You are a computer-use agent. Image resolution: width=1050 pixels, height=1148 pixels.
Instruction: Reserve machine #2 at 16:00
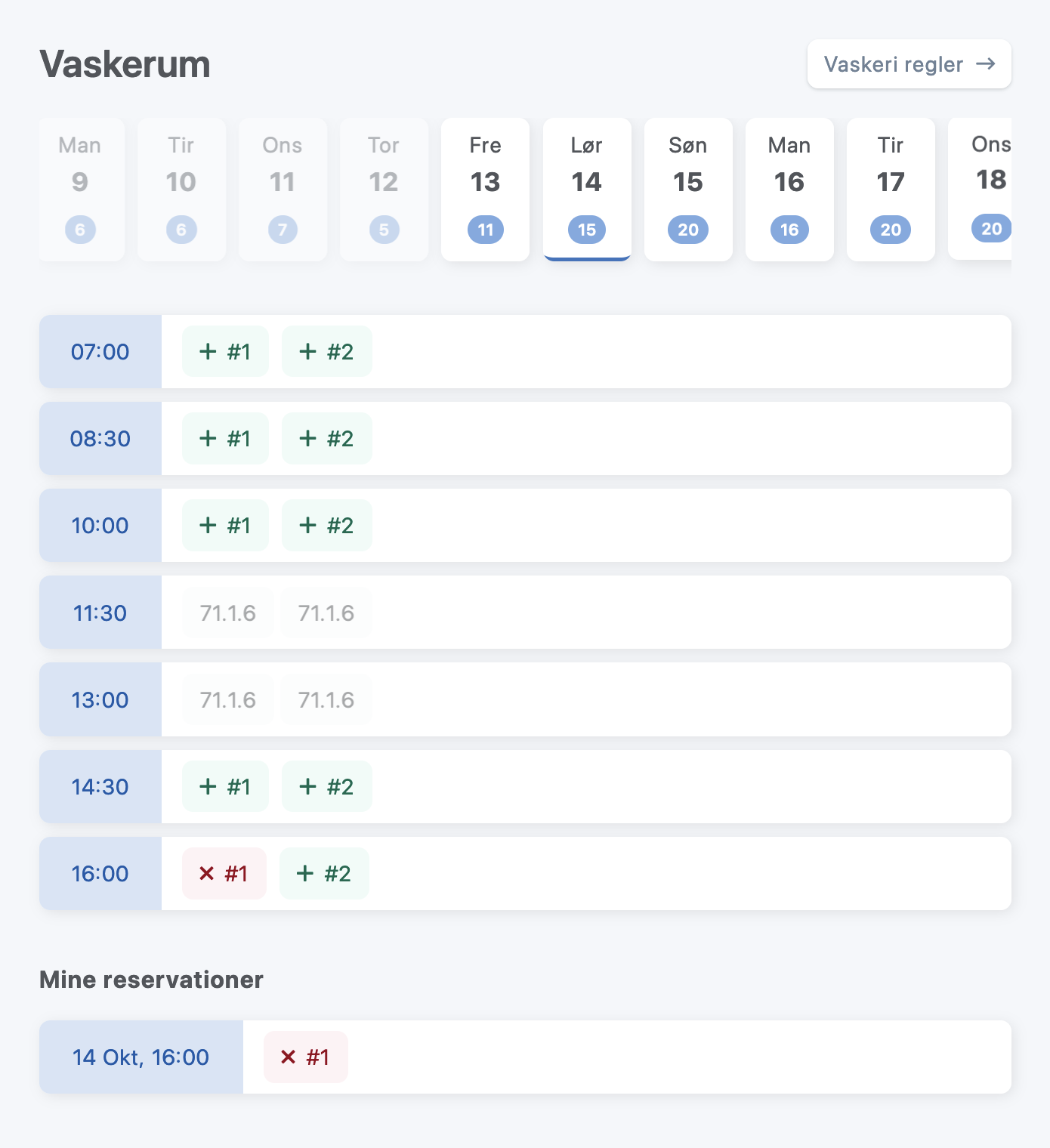click(x=324, y=873)
